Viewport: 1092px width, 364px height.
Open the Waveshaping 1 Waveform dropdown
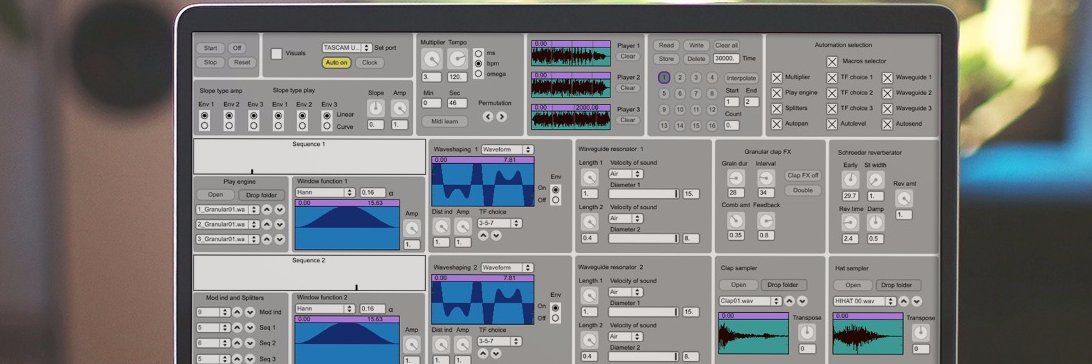pyautogui.click(x=507, y=150)
